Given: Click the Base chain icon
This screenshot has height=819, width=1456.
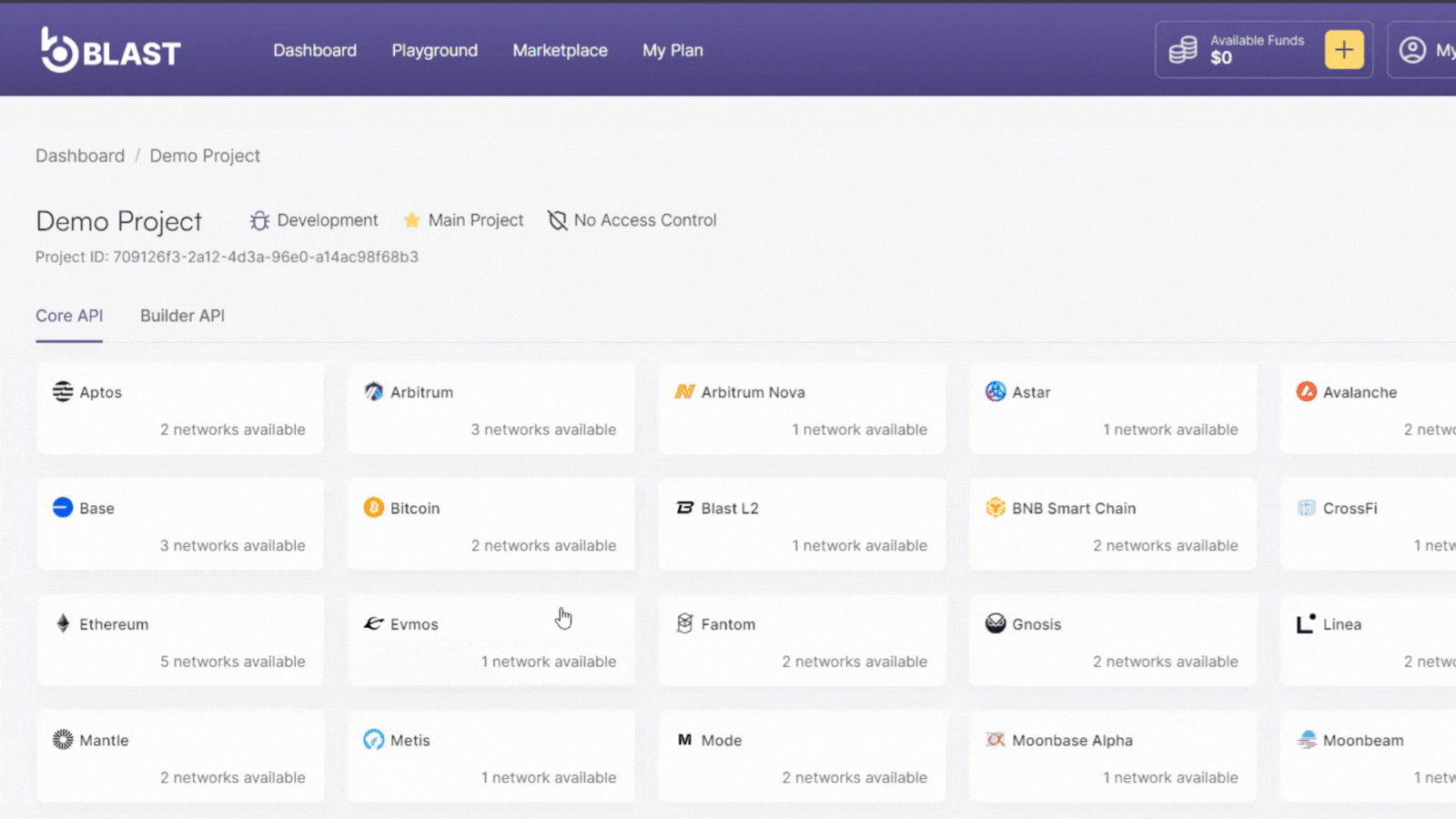Looking at the screenshot, I should [63, 507].
